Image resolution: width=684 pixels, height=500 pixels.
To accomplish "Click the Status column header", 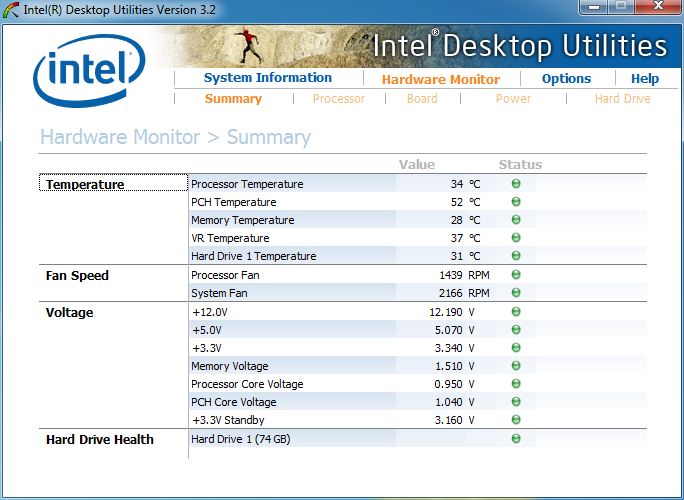I will (x=520, y=164).
